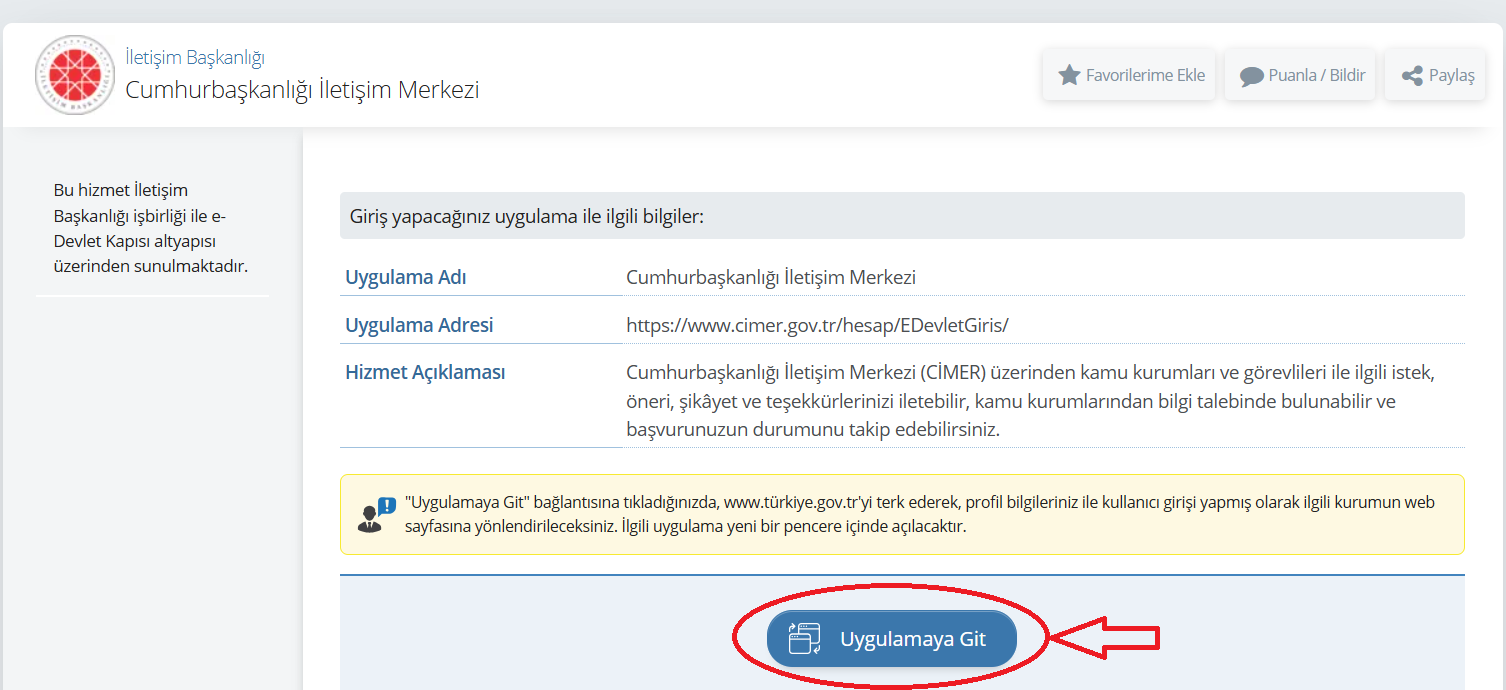Click the speech bubble icon on Puanla / Bildir
1506x690 pixels.
1252,73
